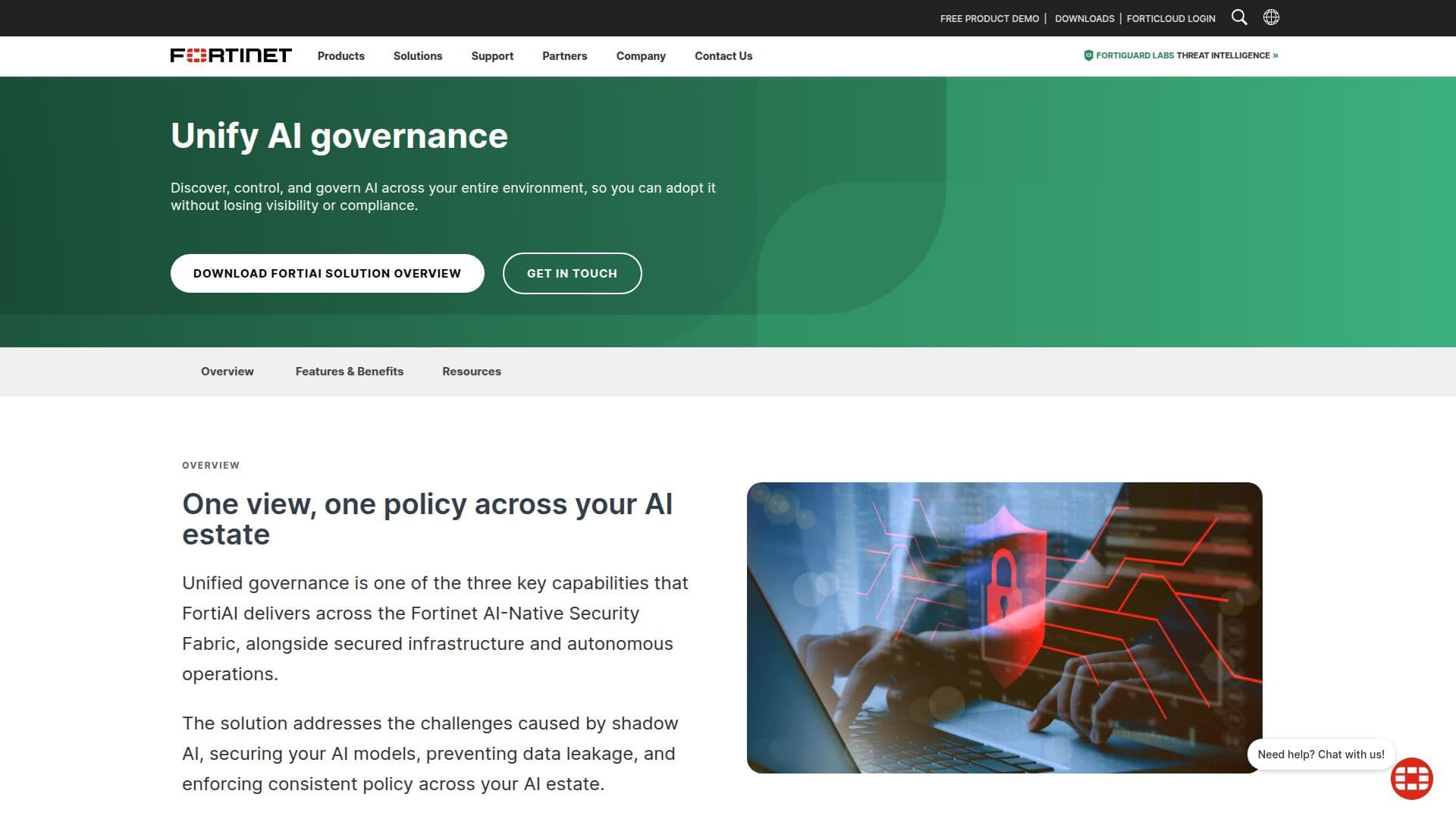Screen dimensions: 1456x819
Task: Open the Fortinet chat bubble icon
Action: [x=1411, y=778]
